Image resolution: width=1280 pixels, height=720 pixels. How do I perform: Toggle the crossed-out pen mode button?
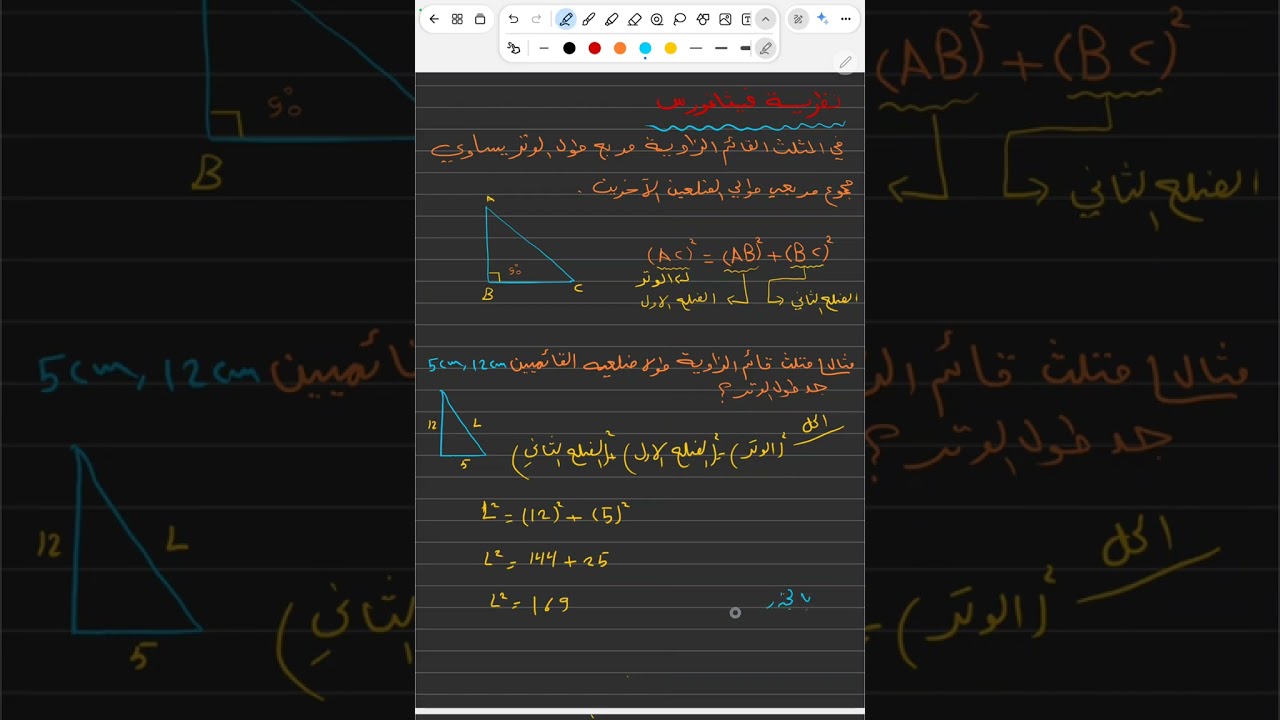[798, 19]
